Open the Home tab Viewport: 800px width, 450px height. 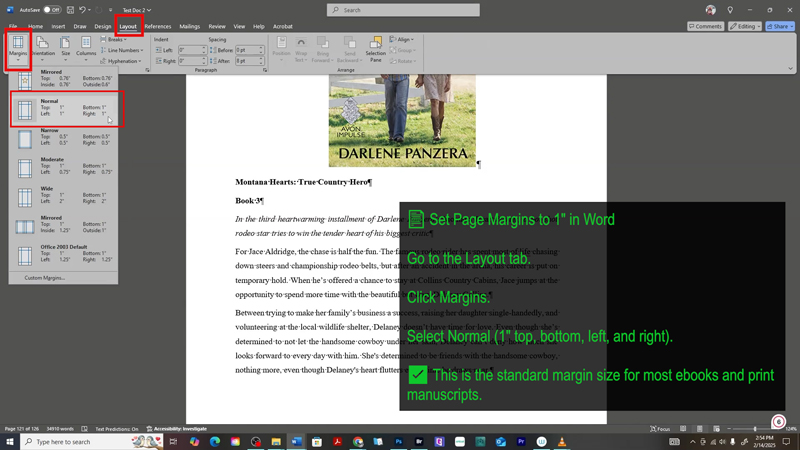[35, 27]
